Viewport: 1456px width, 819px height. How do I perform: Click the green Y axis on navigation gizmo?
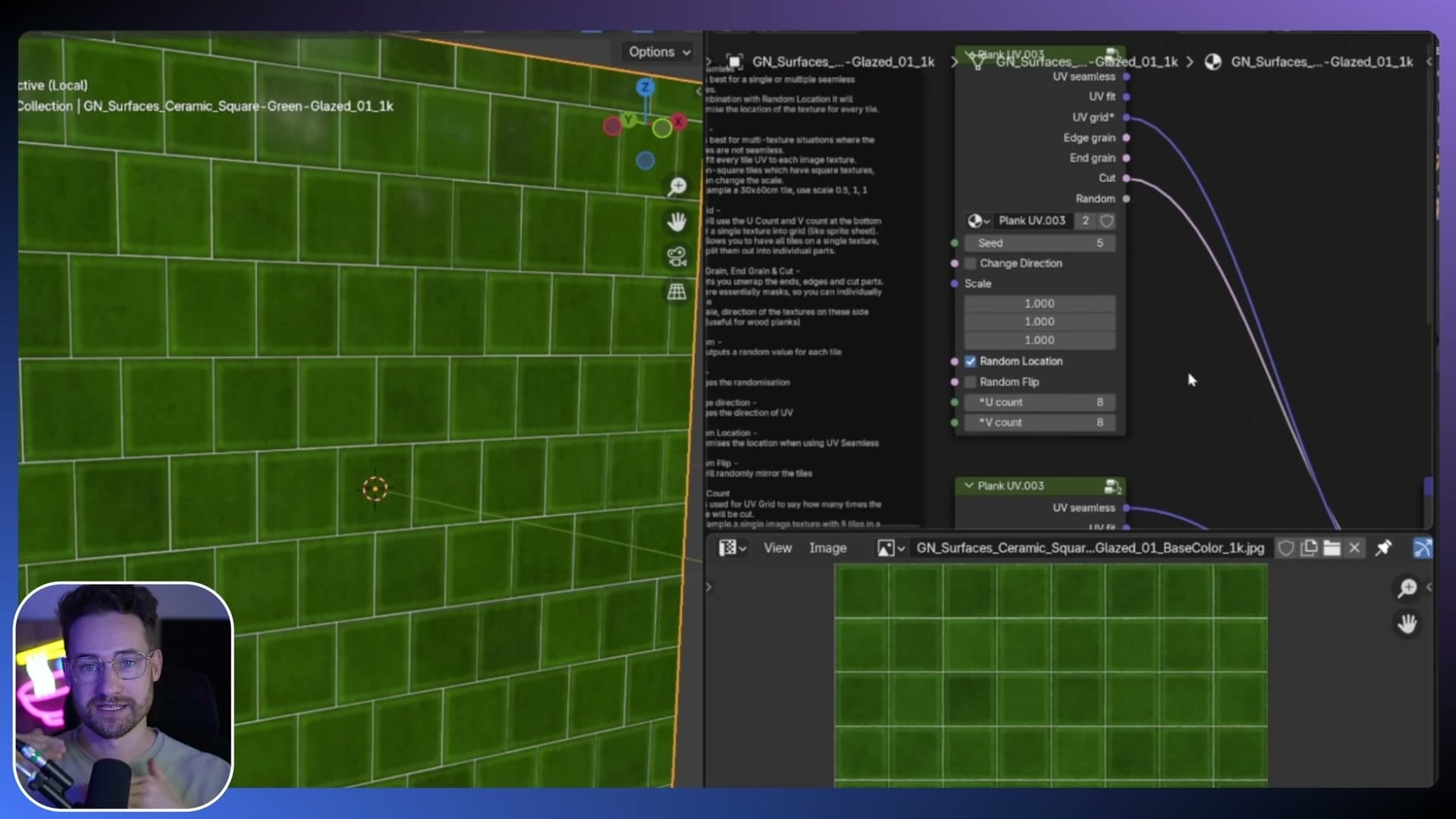click(629, 120)
